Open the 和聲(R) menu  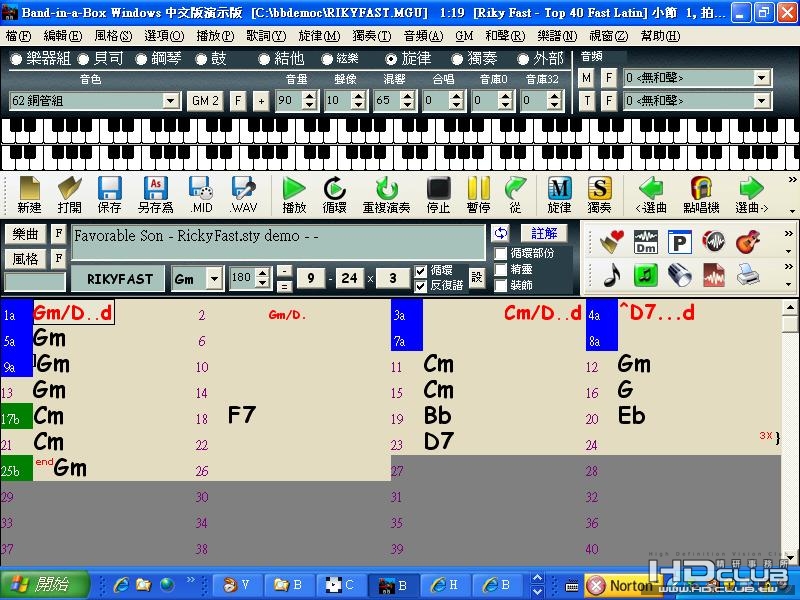505,36
